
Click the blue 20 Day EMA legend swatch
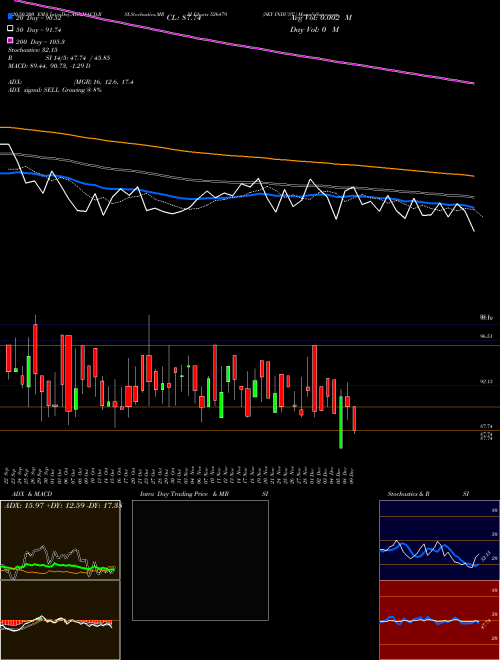pos(10,17)
